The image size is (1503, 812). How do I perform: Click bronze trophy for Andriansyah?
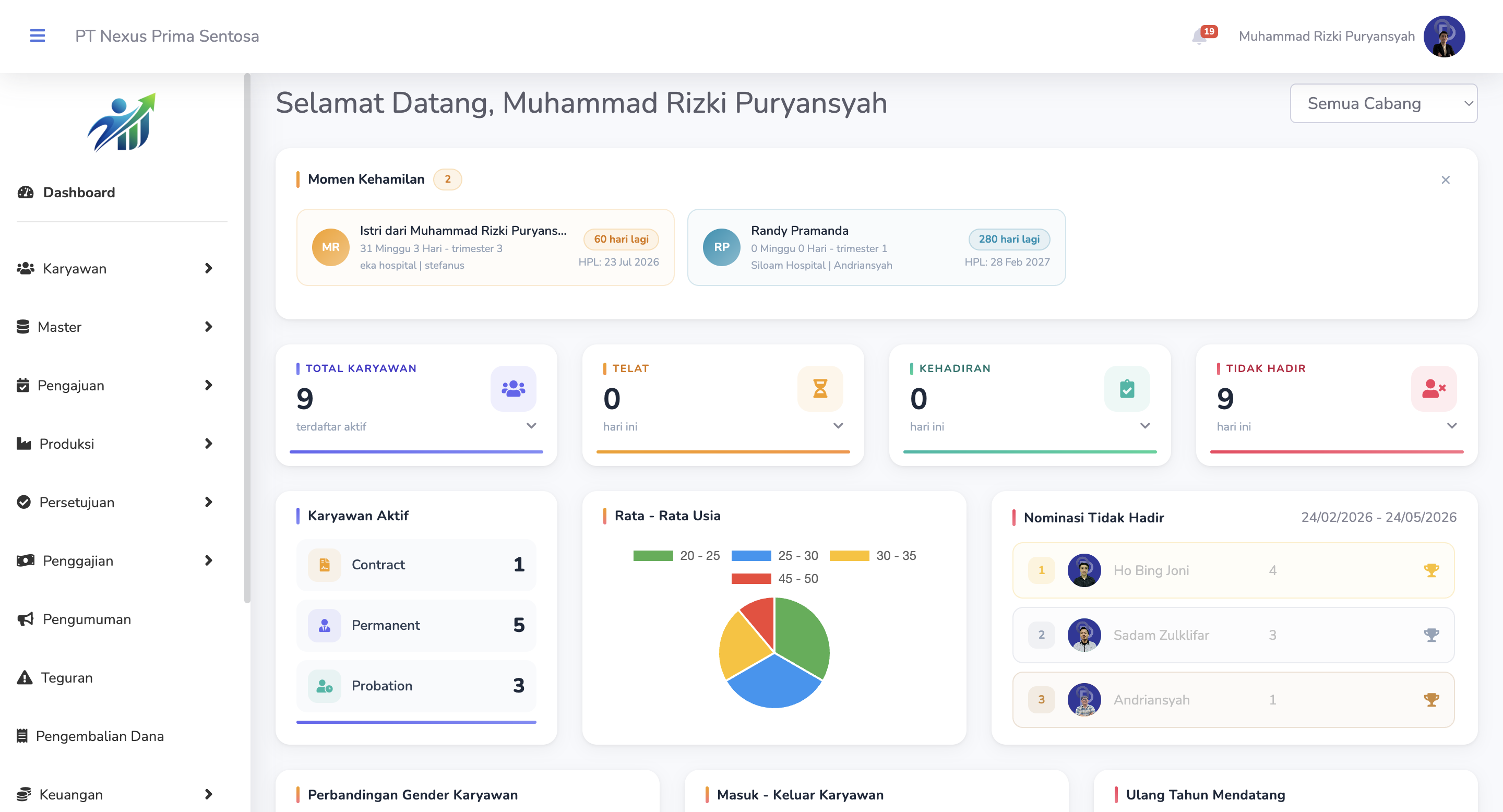1431,699
